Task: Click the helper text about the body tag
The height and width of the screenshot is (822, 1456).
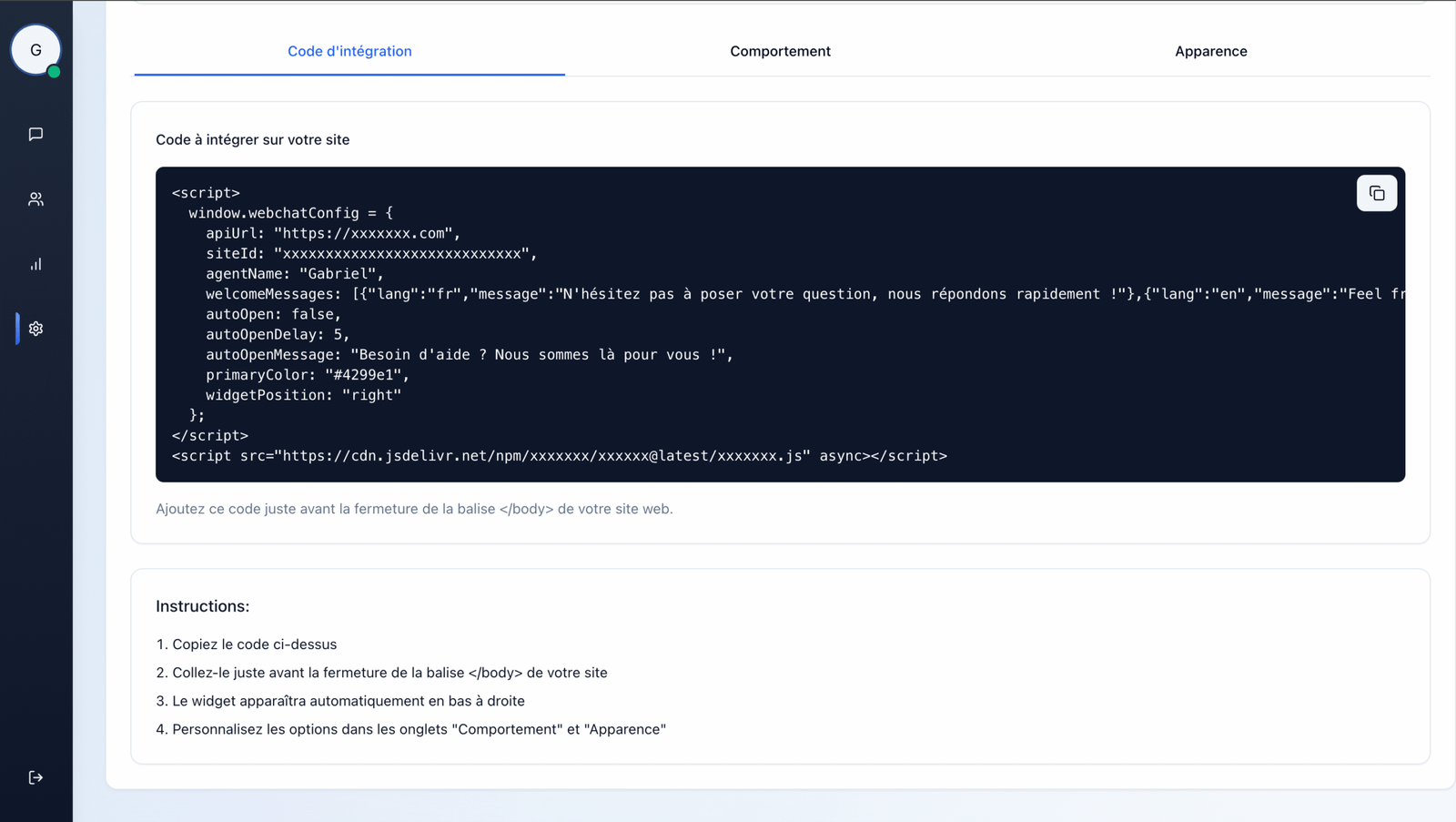Action: [x=414, y=508]
